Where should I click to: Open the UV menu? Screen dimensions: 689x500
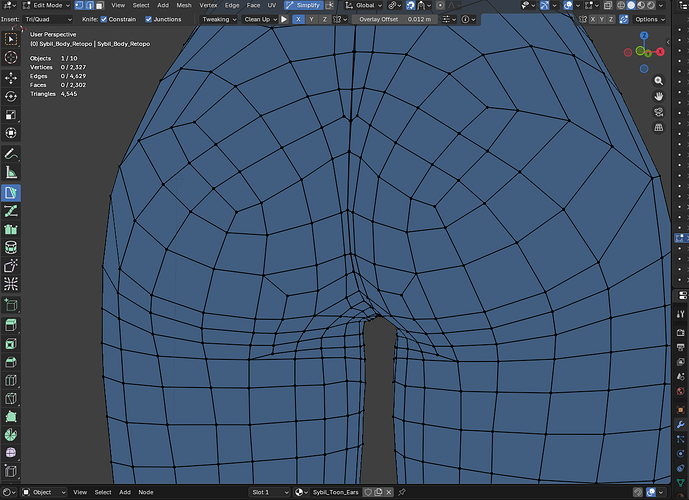[x=272, y=5]
